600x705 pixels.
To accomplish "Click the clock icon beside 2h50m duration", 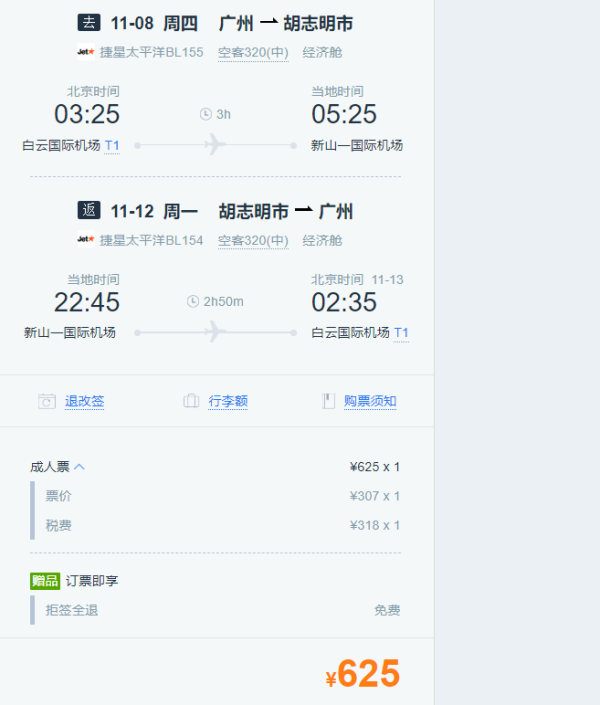I will pos(193,301).
